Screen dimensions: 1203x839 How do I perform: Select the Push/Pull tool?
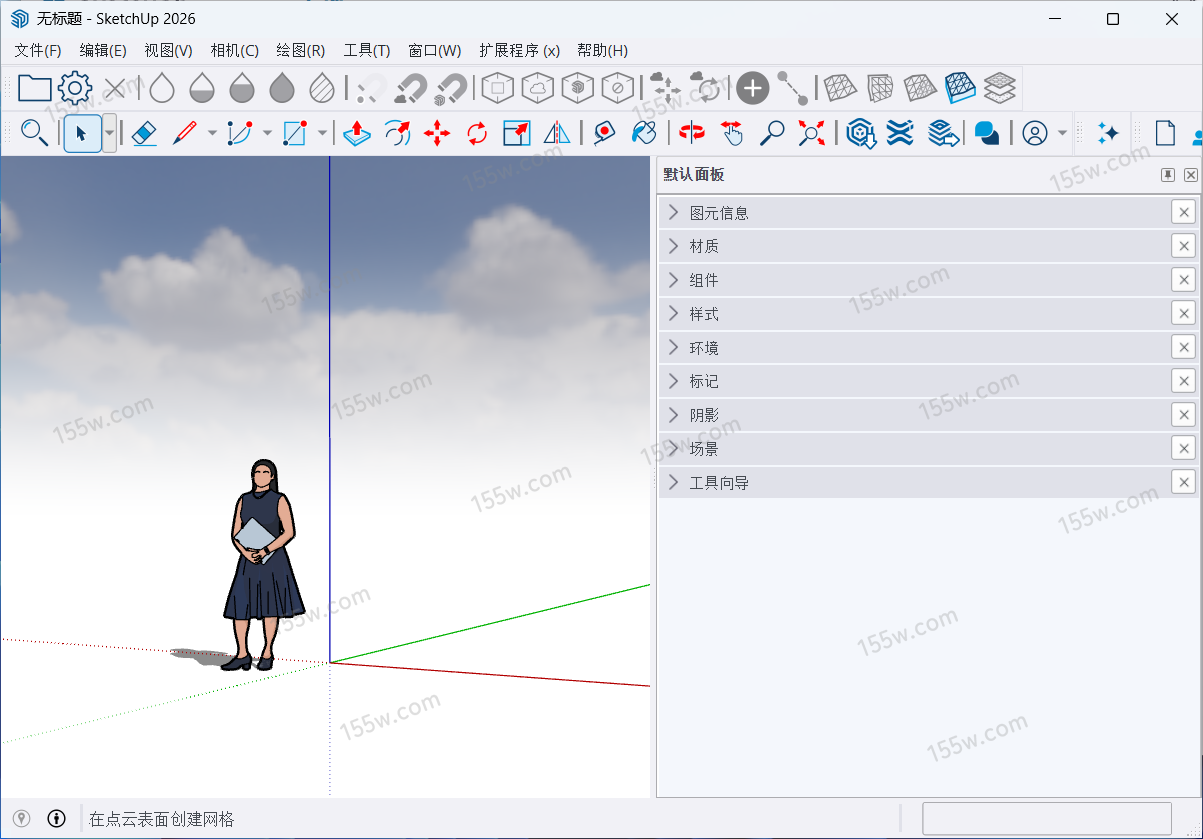(357, 133)
